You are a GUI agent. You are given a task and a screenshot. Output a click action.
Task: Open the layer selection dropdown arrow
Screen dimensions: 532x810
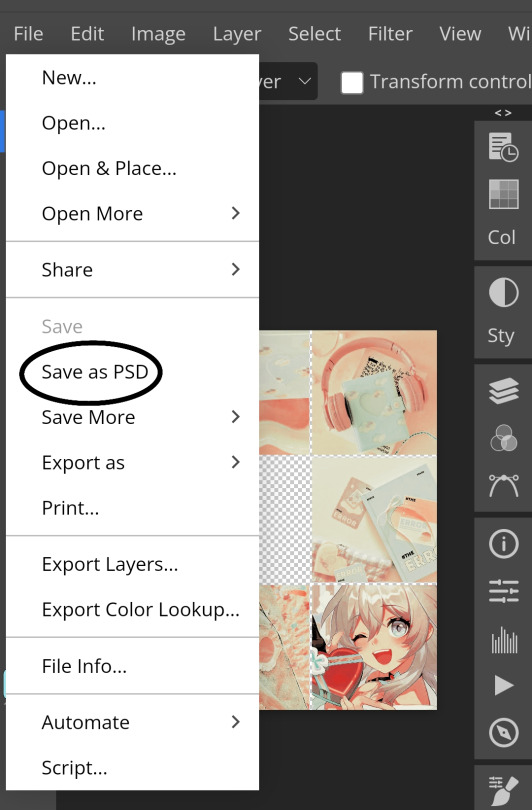click(305, 81)
